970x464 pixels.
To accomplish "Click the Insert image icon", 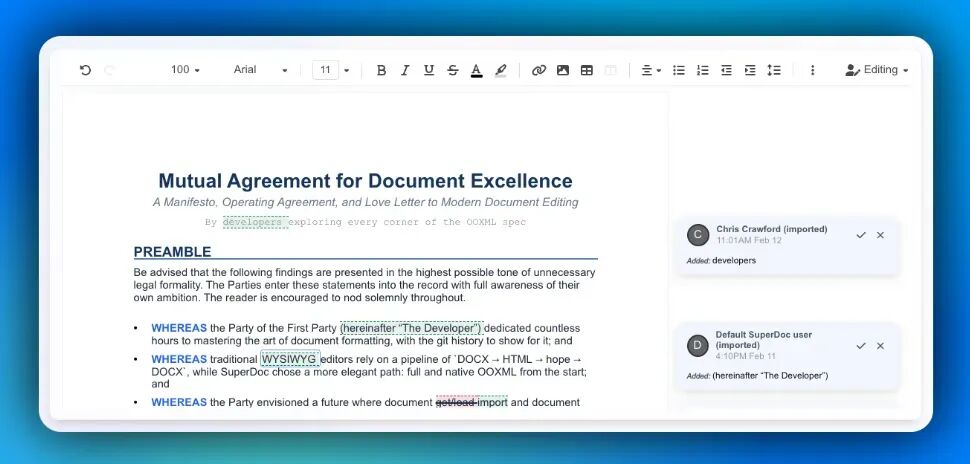I will (x=563, y=70).
